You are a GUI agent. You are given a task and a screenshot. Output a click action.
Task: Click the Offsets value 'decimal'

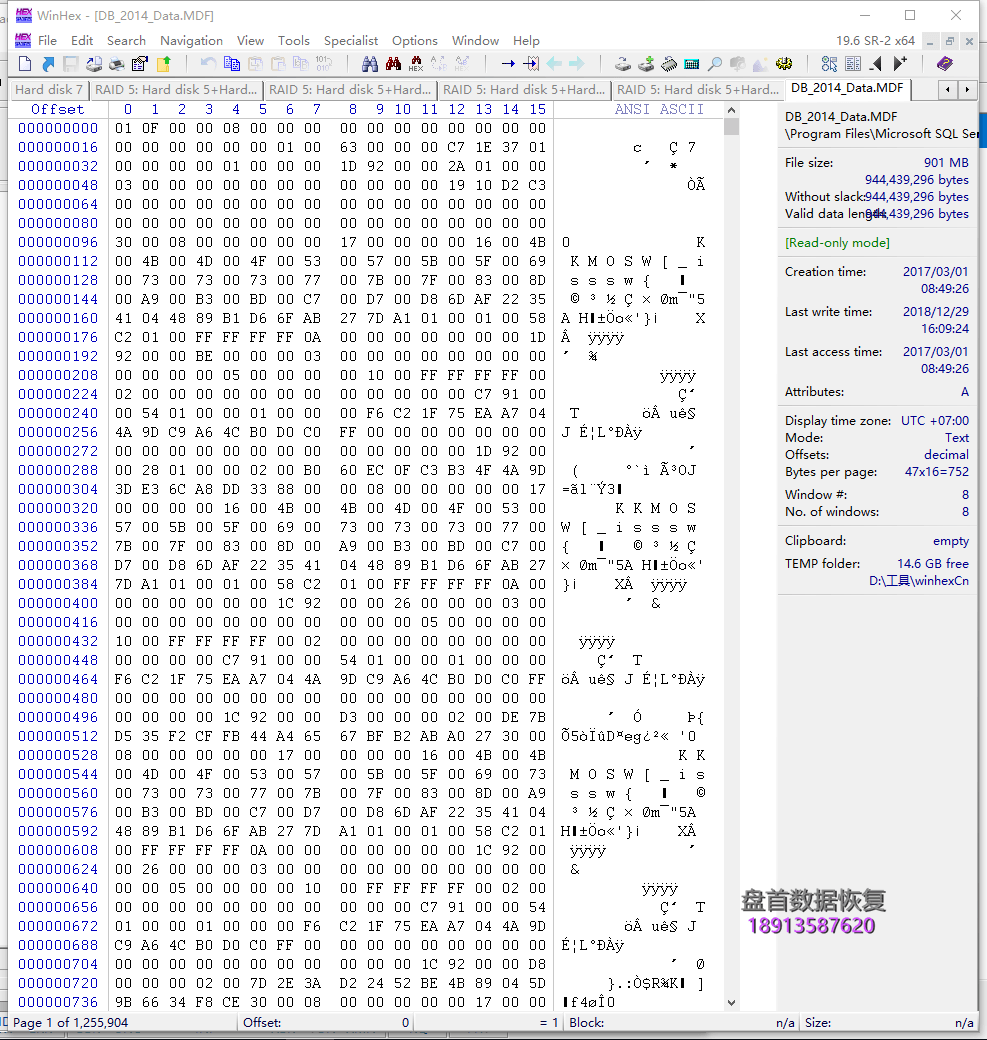(x=947, y=455)
